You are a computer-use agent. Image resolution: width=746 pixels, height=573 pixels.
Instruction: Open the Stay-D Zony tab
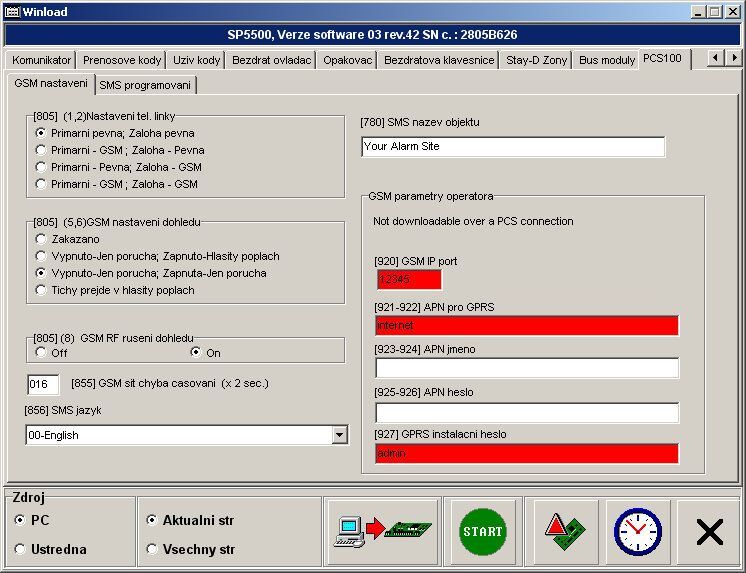coord(536,60)
